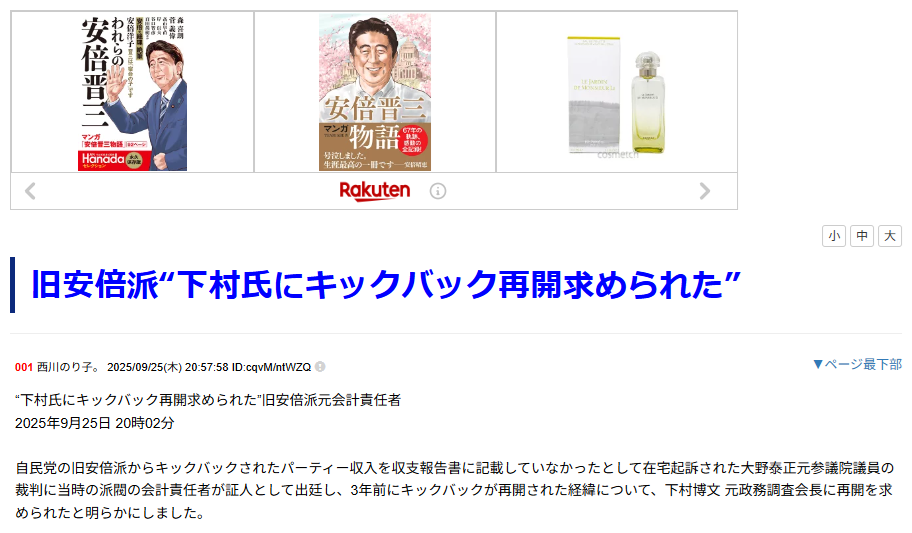Open the ad info icon beside Rakuten
The height and width of the screenshot is (533, 912).
438,191
